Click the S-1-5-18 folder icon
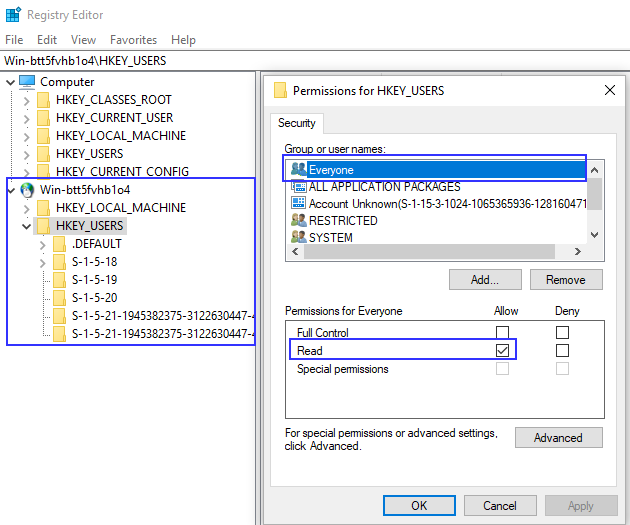Viewport: 630px width, 525px height. (x=59, y=262)
